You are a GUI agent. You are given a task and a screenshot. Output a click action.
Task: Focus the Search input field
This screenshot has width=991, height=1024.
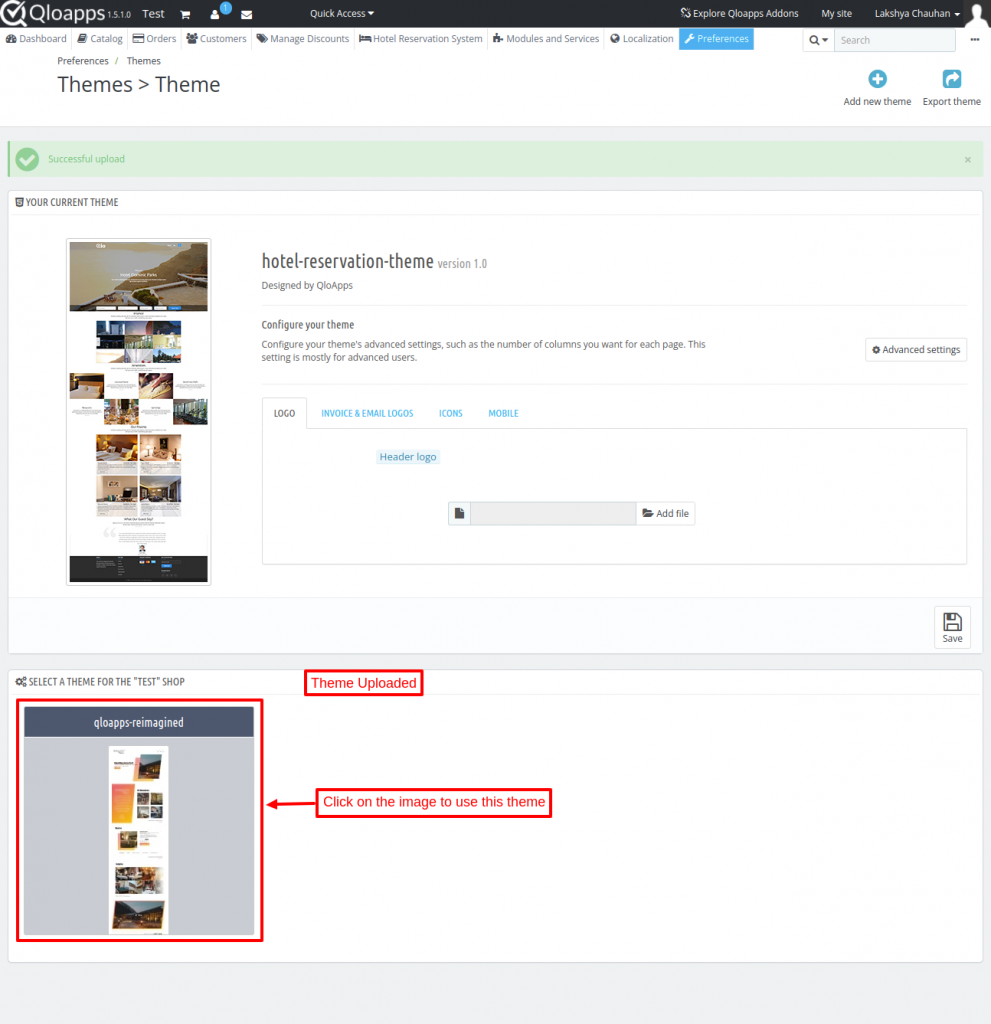point(894,40)
